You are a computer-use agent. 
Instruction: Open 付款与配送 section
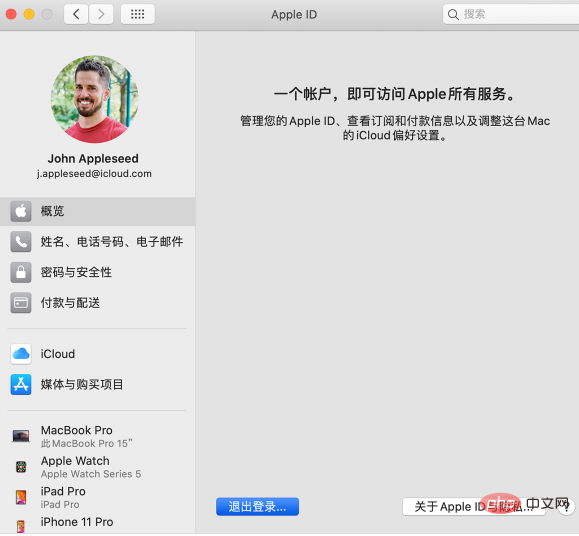tap(97, 303)
